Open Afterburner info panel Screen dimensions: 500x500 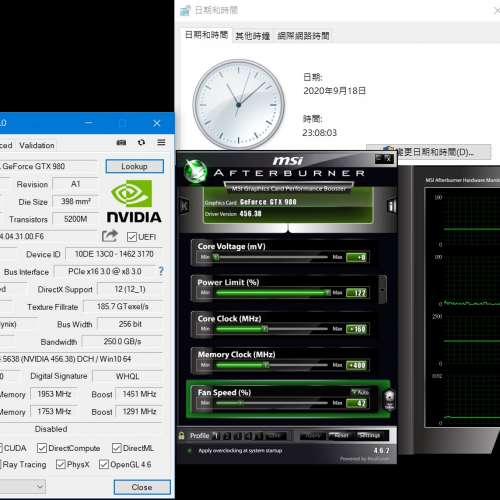(392, 206)
